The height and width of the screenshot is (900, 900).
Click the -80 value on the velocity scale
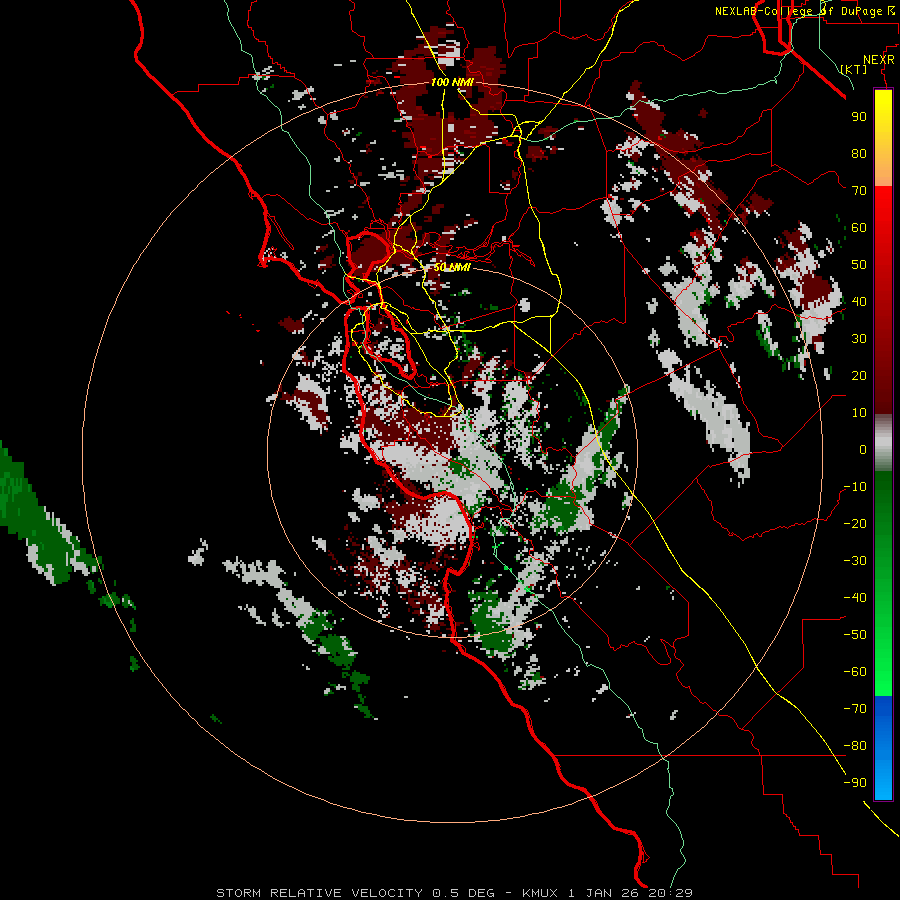tap(855, 746)
